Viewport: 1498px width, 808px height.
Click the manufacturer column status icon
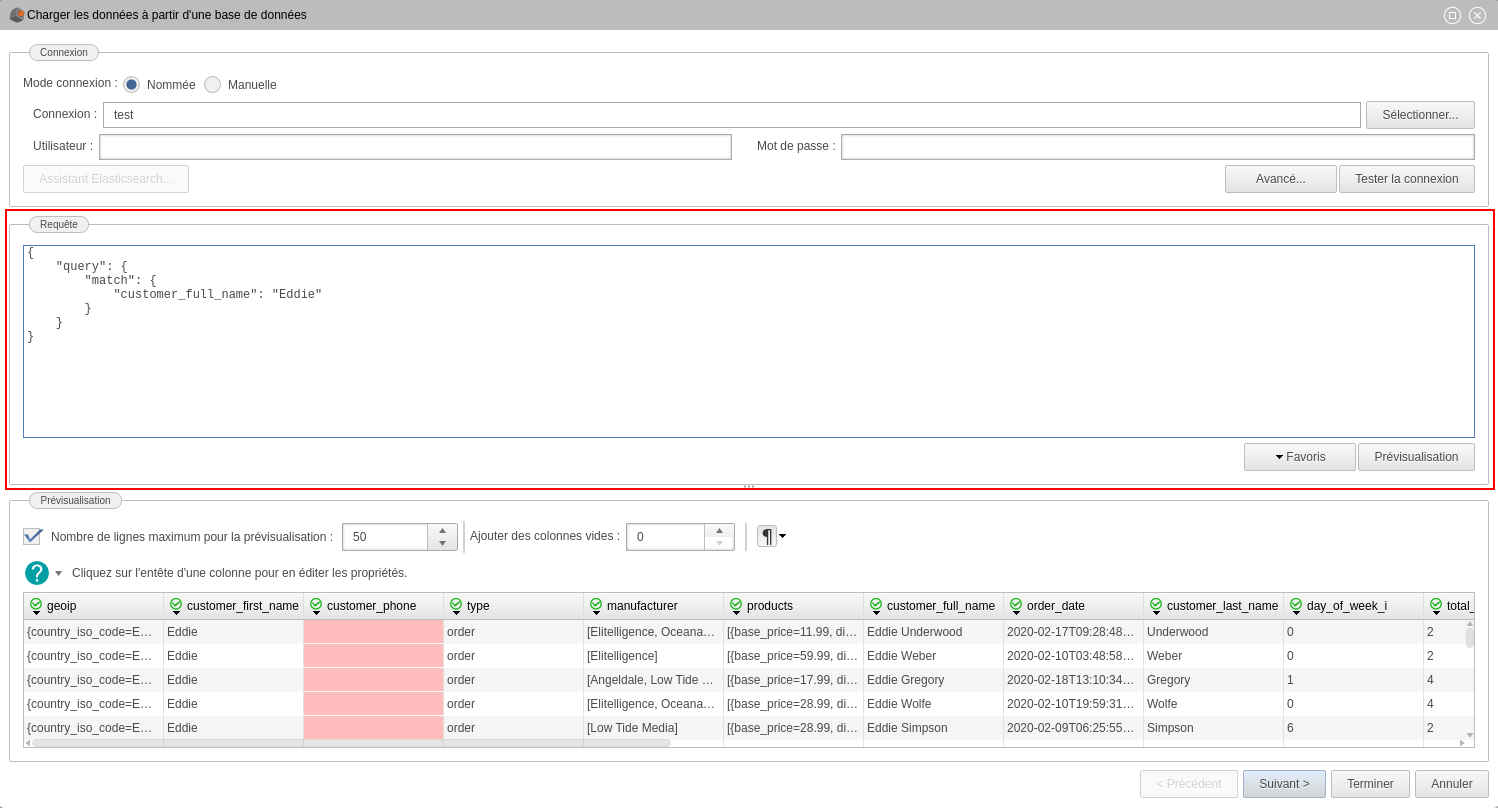point(596,605)
